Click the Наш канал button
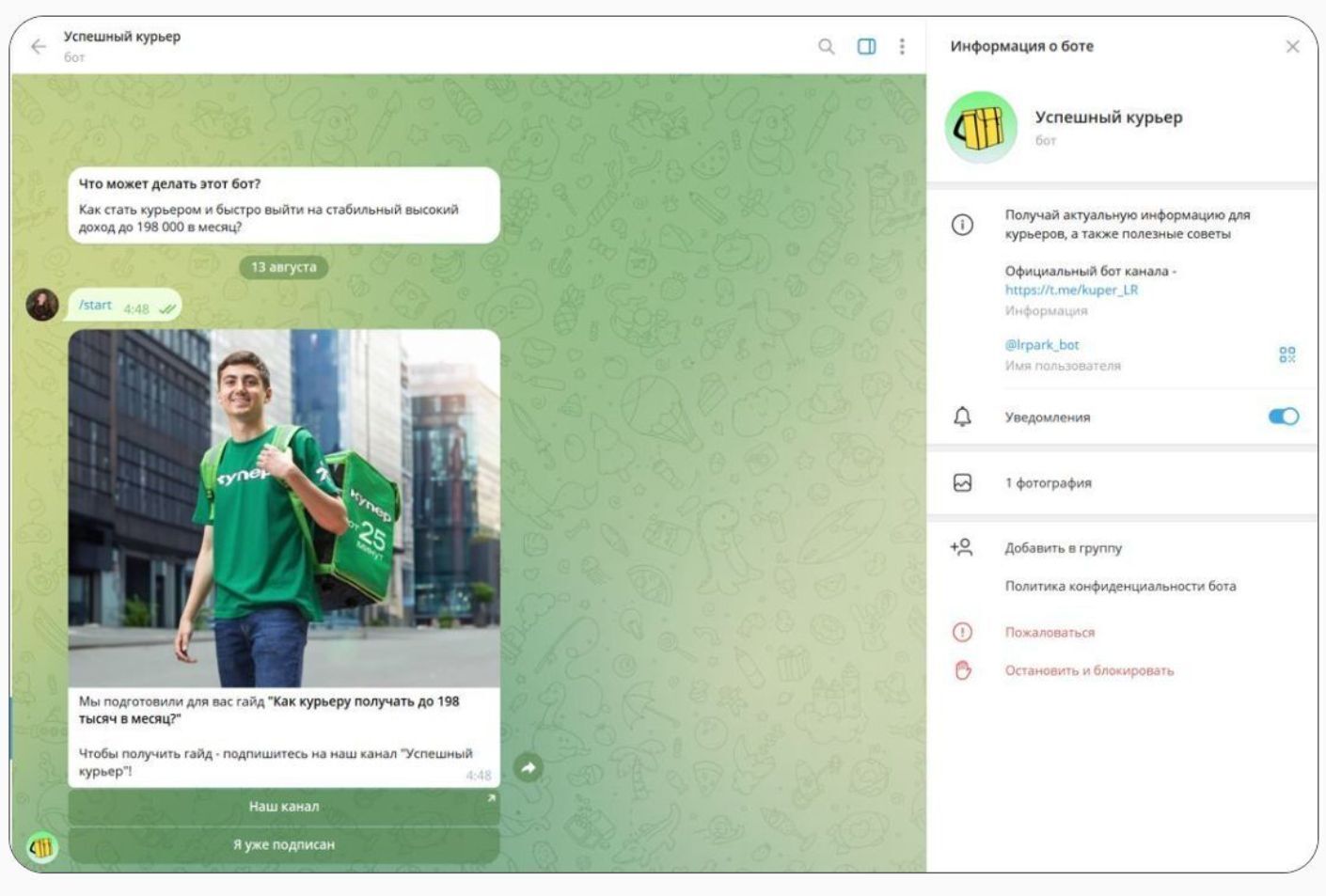Viewport: 1326px width, 896px height. point(284,807)
